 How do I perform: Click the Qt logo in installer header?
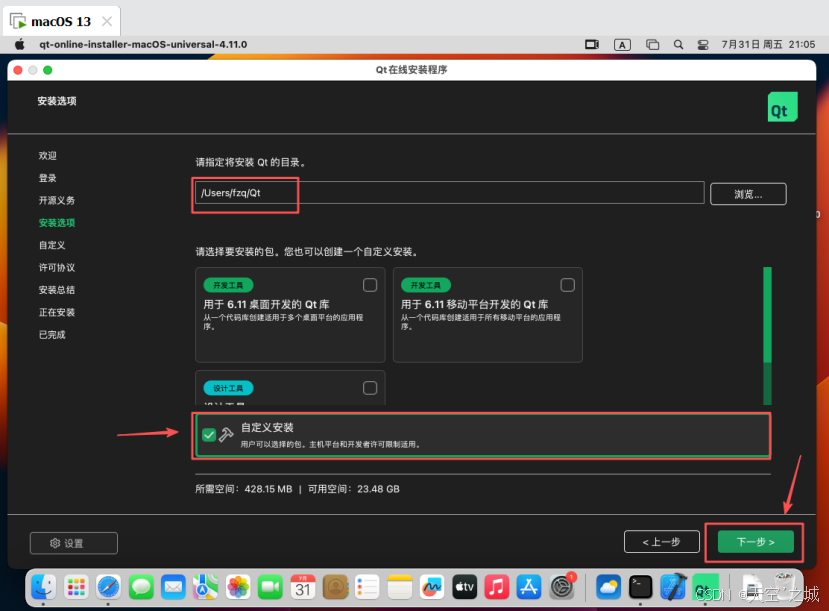click(x=782, y=107)
